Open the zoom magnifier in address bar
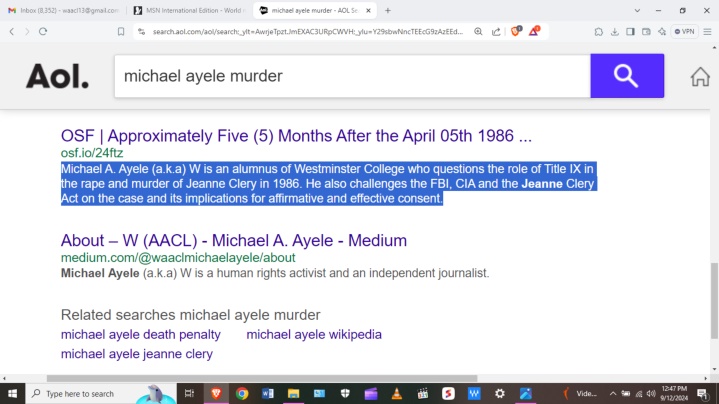Screen dimensions: 719x404 tap(478, 32)
